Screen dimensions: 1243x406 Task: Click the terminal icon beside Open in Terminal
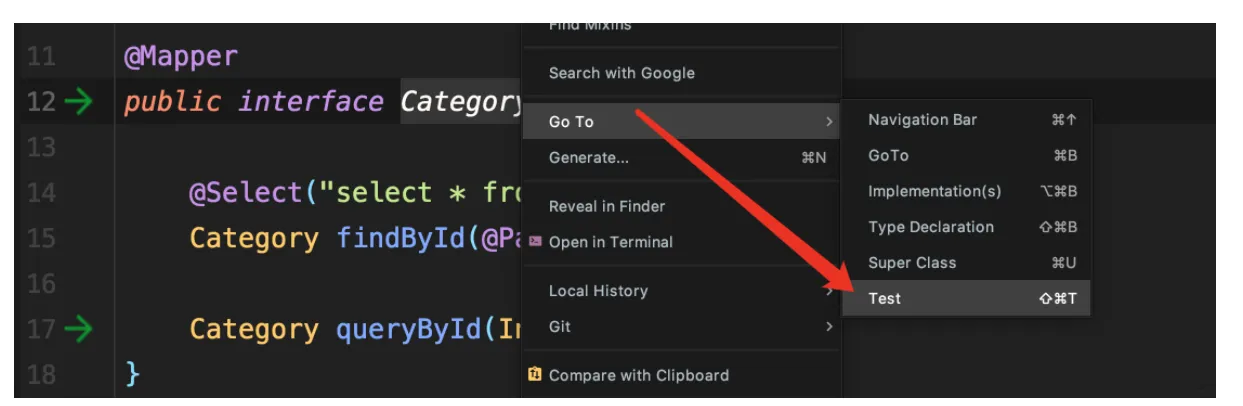click(x=535, y=242)
